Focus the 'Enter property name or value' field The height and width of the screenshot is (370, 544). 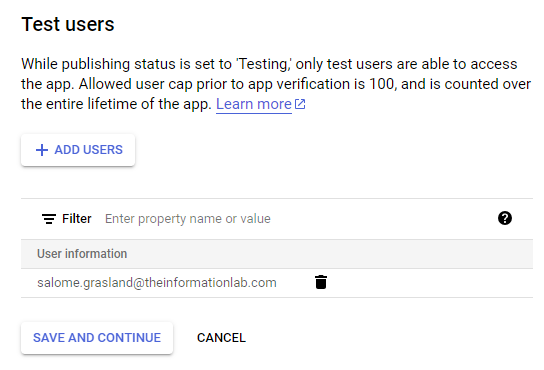coord(295,219)
